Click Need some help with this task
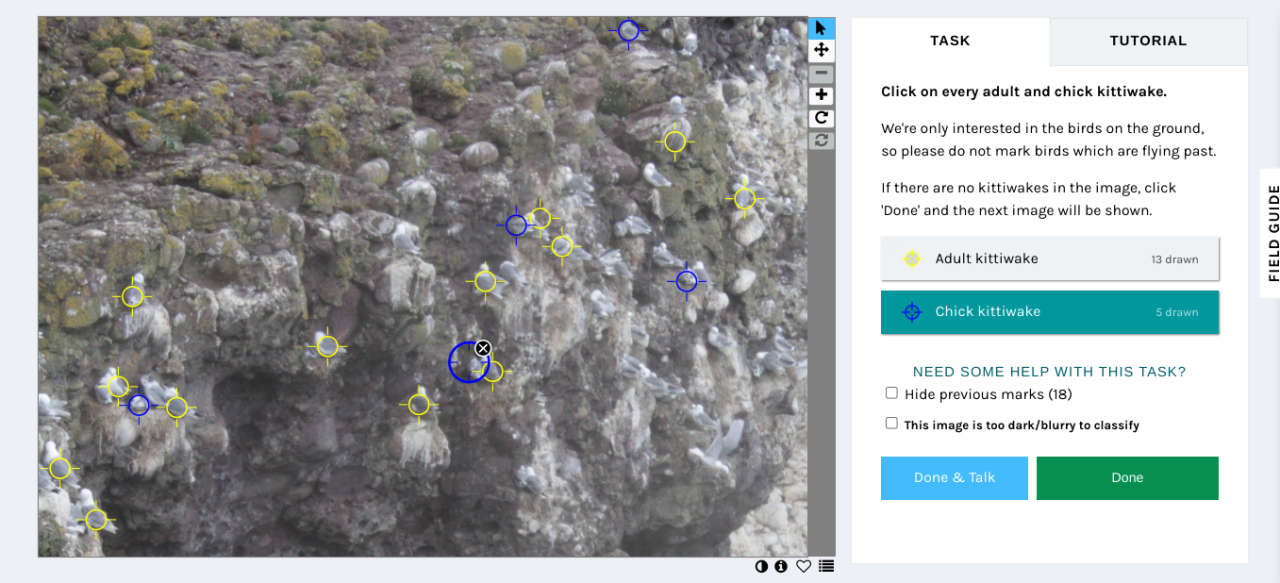1280x583 pixels. [1049, 371]
